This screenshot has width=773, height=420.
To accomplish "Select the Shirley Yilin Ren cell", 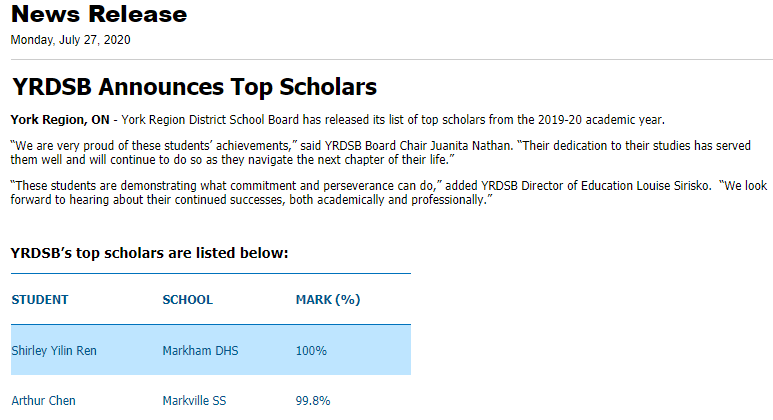I will [x=54, y=350].
